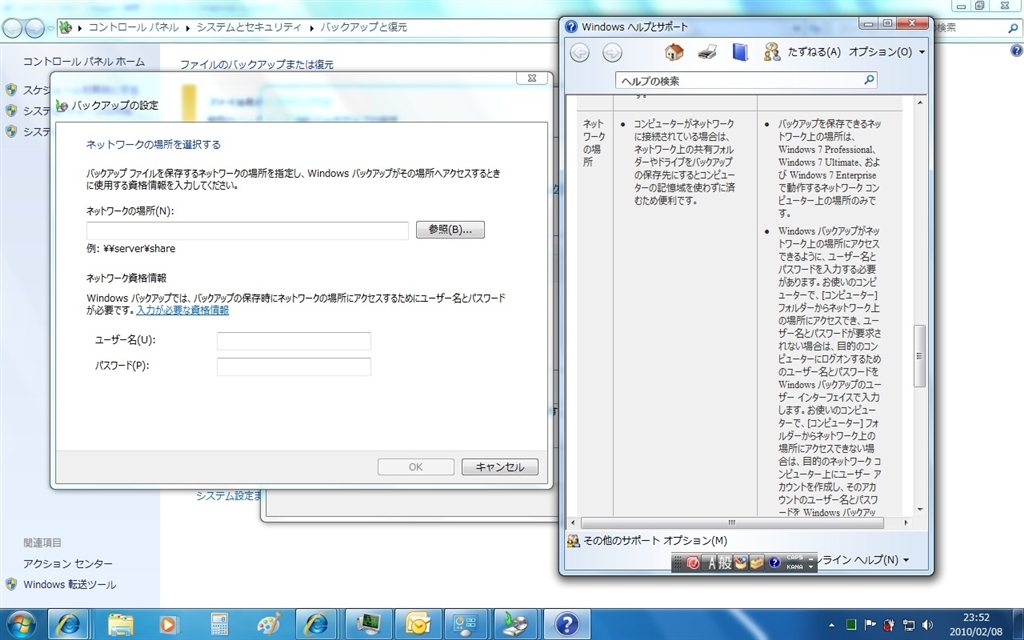Screen dimensions: 1024x640
Task: Show hidden tray icons arrow
Action: [832, 626]
